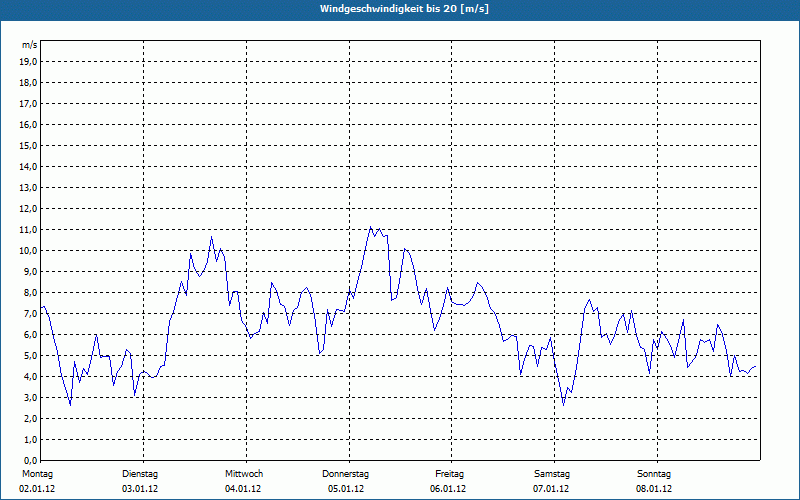Click the 6,0 y-axis label

[29, 335]
